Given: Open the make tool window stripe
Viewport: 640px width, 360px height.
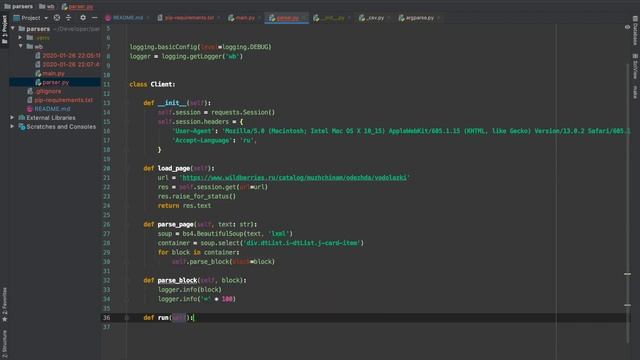Looking at the screenshot, I should coord(635,92).
